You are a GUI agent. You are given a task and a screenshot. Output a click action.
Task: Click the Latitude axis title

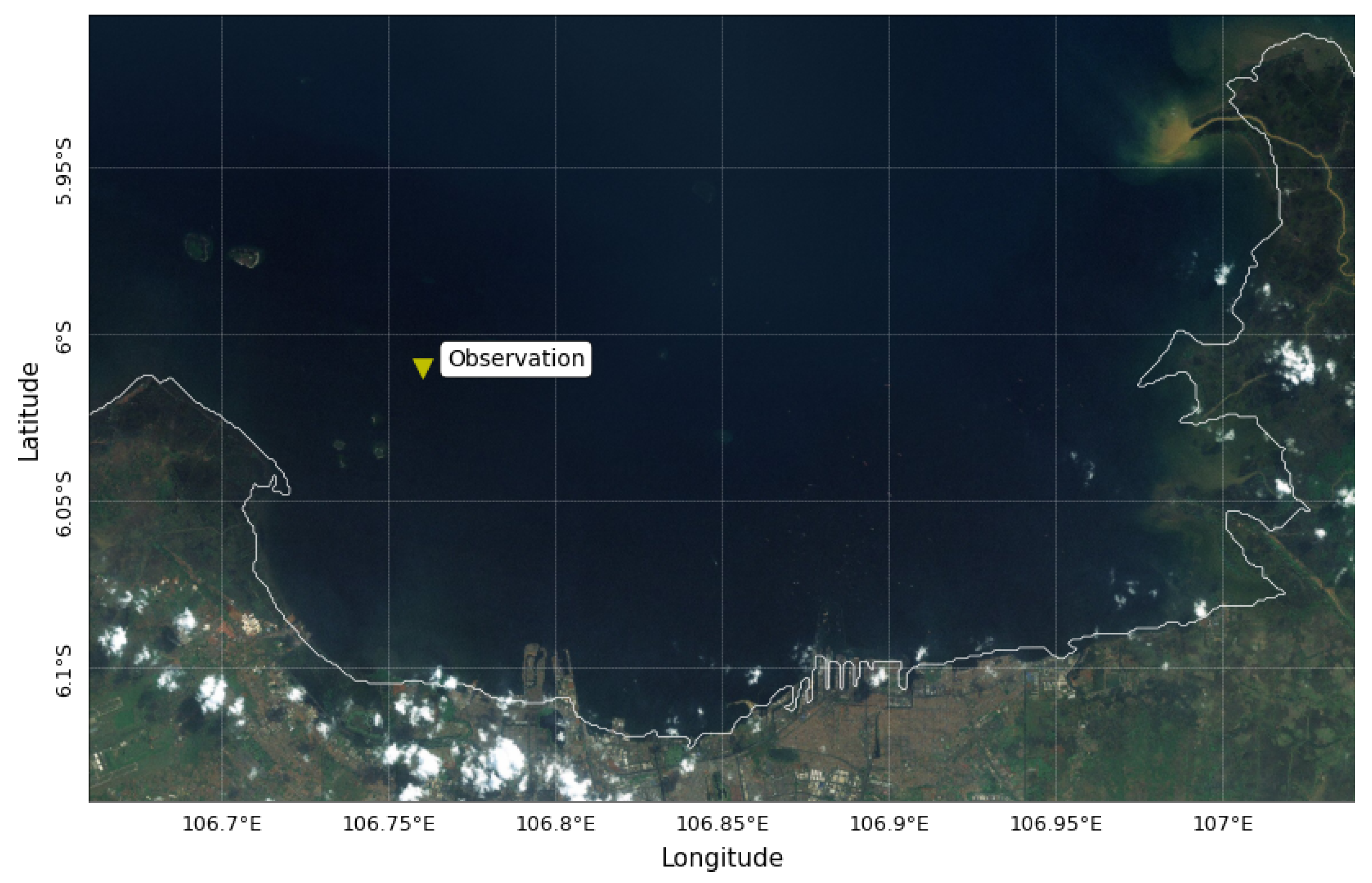point(29,411)
